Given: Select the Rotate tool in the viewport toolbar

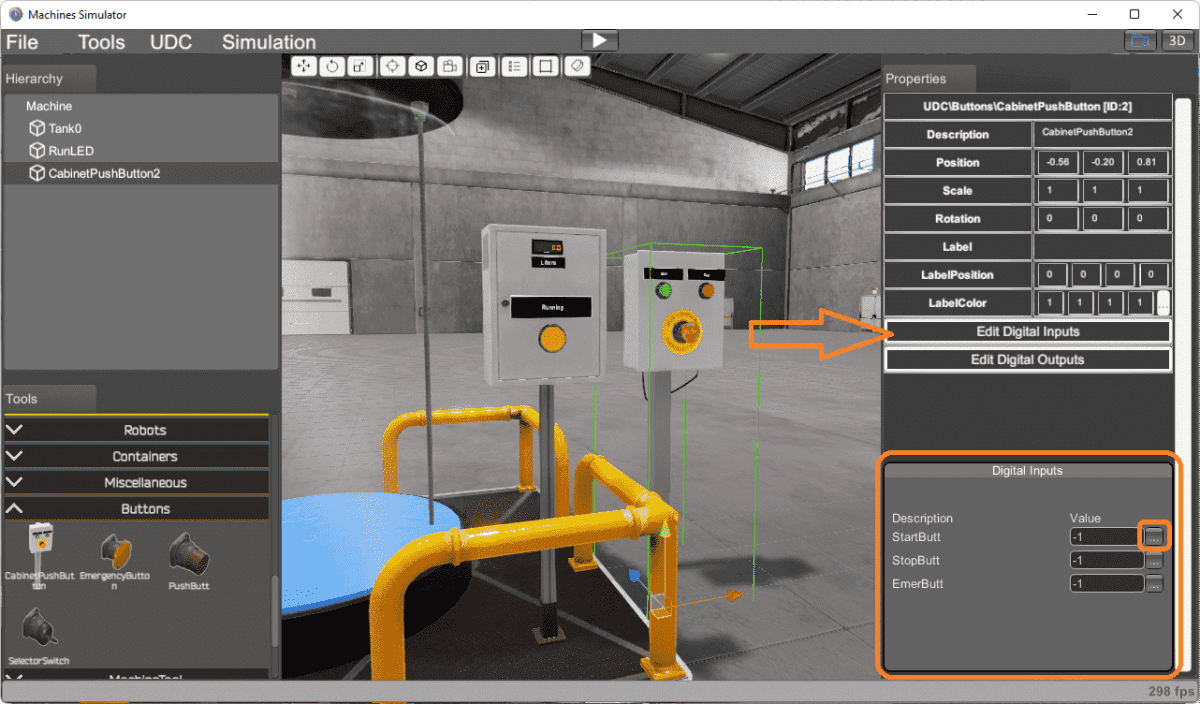Looking at the screenshot, I should click(331, 66).
